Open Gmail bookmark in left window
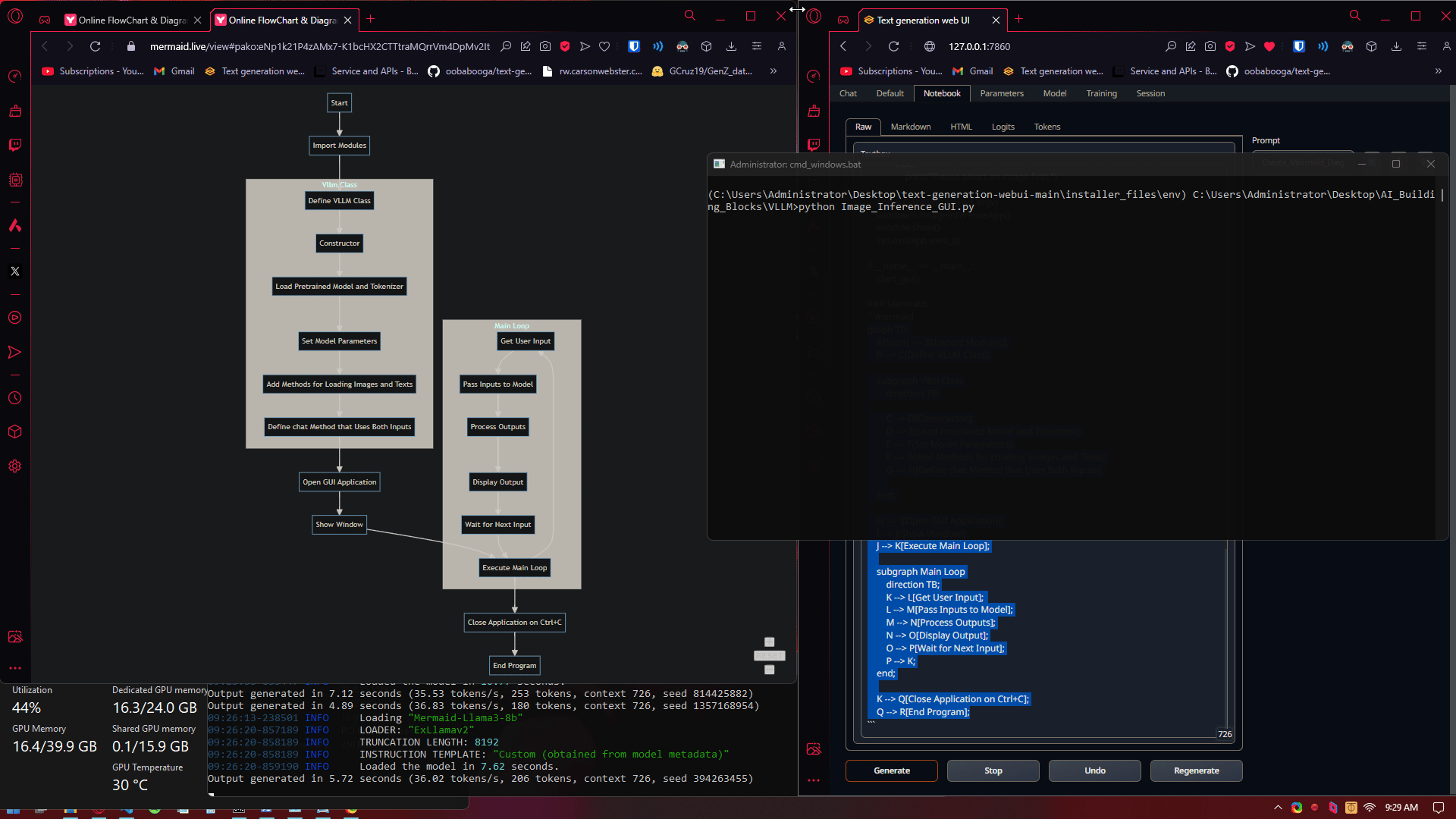The width and height of the screenshot is (1456, 819). pos(174,71)
